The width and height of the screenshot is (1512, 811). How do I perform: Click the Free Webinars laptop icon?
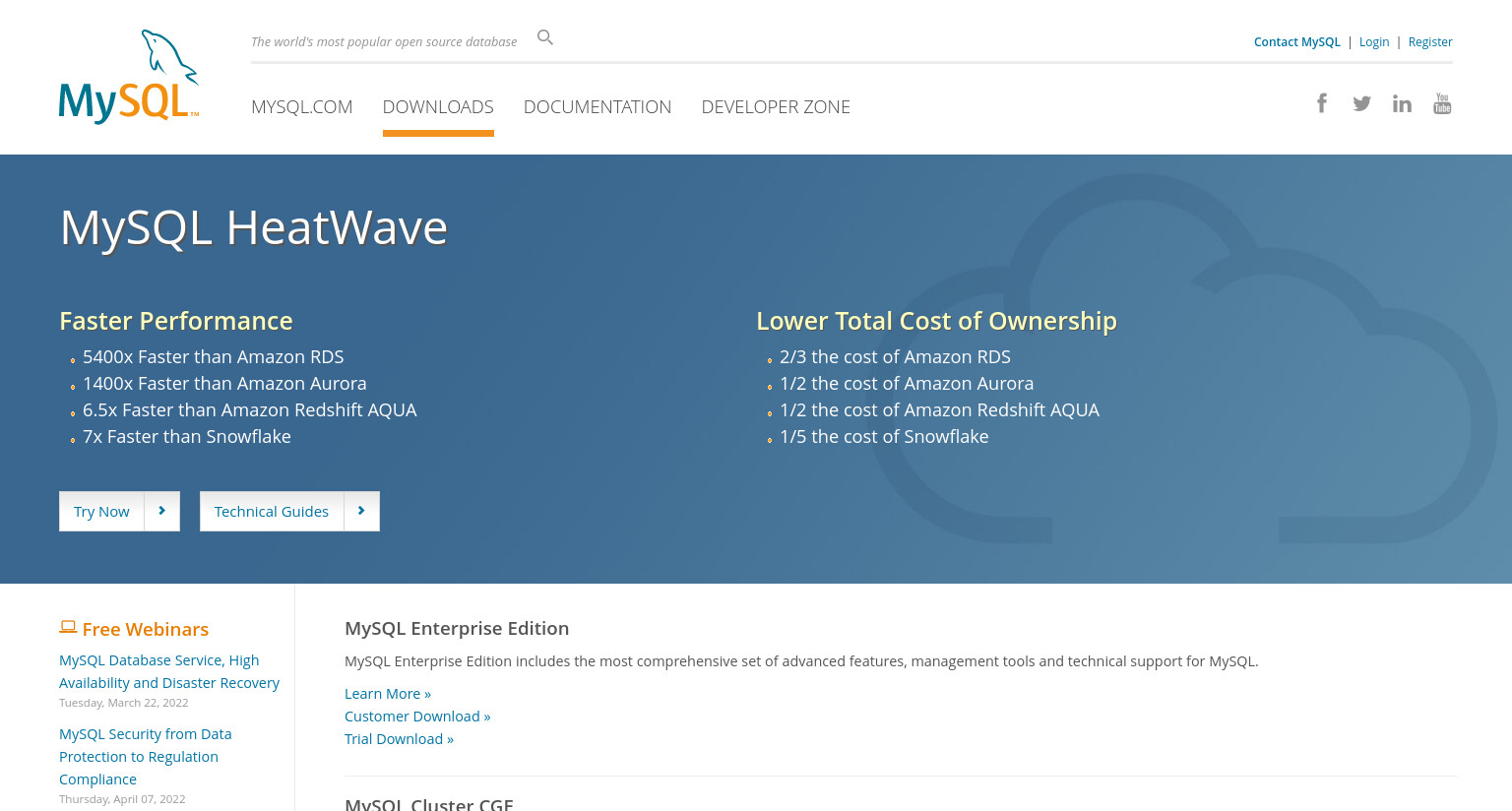68,627
